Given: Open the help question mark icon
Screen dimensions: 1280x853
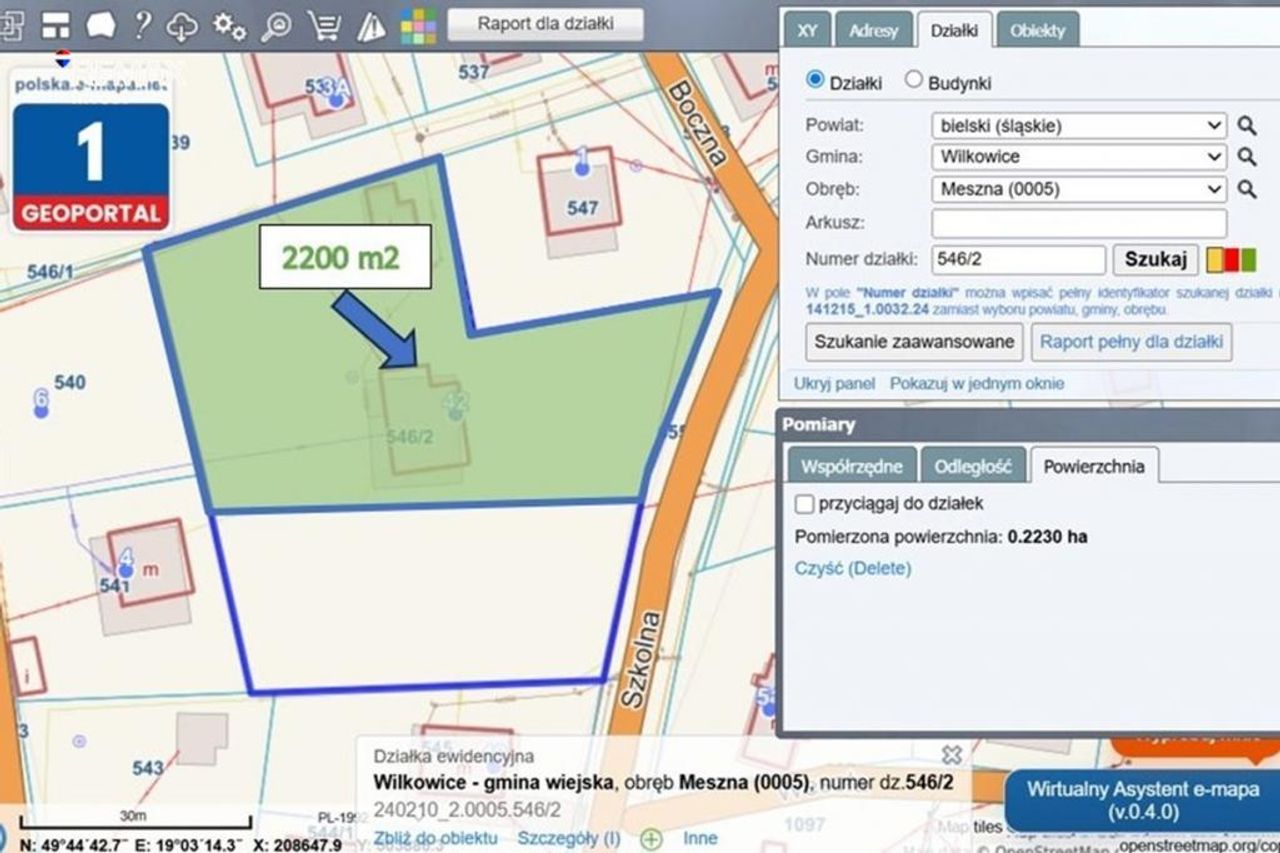Looking at the screenshot, I should 142,25.
